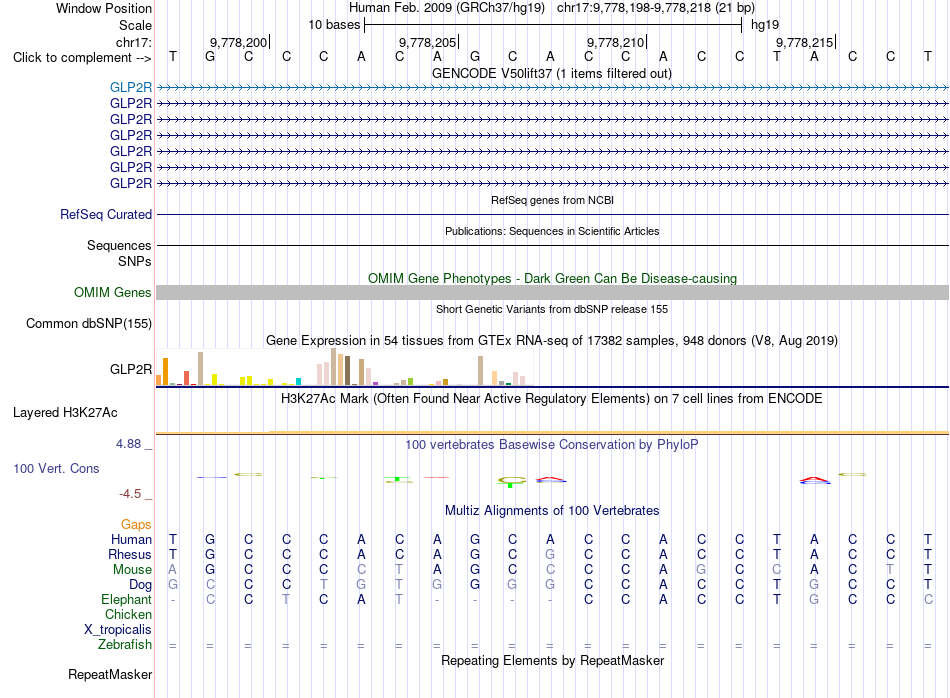Image resolution: width=950 pixels, height=698 pixels.
Task: Select the Mouse alignment row label
Action: point(133,570)
